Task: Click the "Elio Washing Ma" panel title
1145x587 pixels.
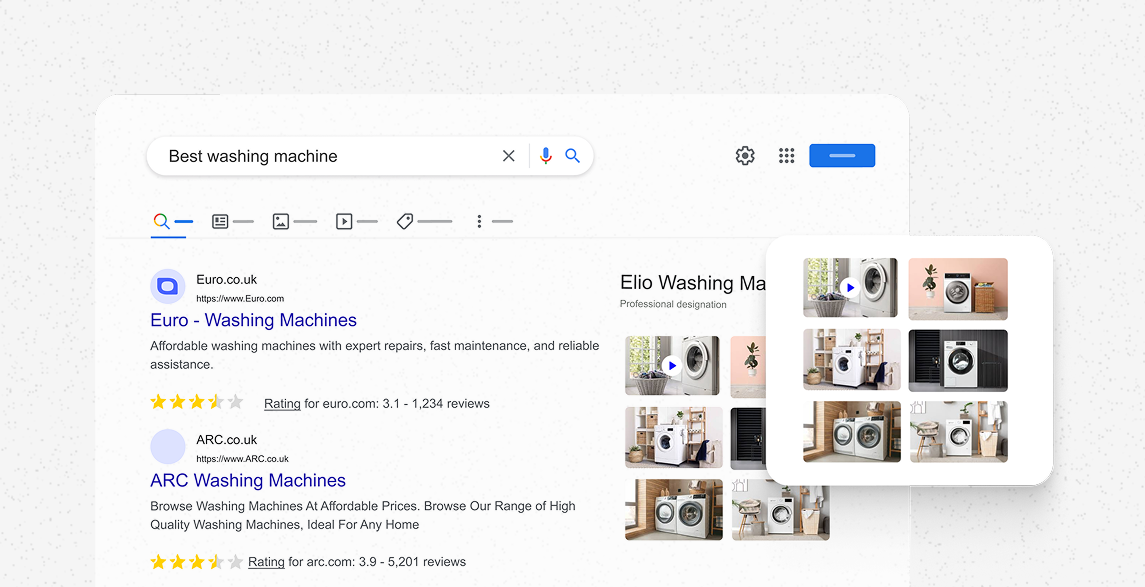Action: coord(692,283)
